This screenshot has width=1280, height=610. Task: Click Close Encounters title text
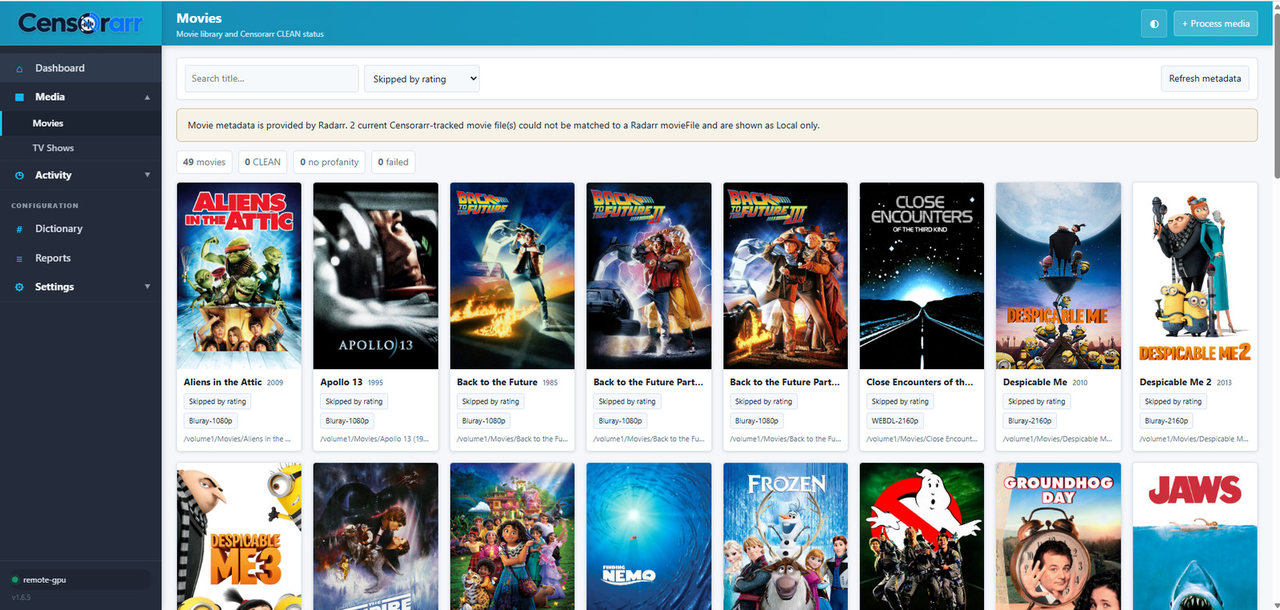click(x=920, y=382)
